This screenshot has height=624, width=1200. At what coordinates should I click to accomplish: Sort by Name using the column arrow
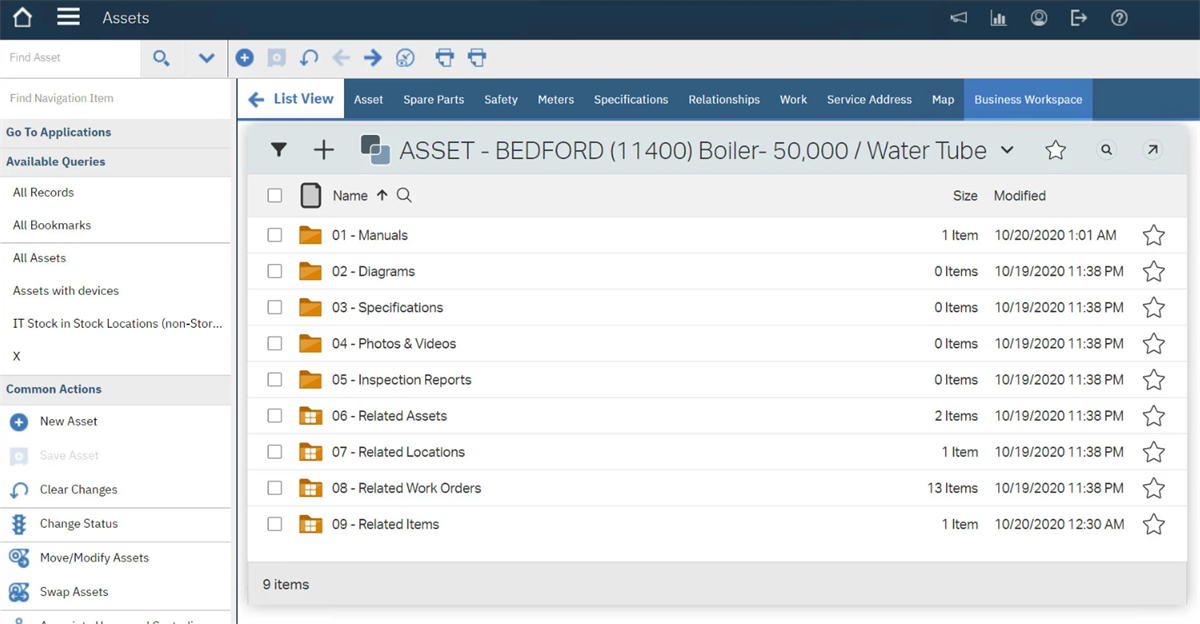coord(385,195)
